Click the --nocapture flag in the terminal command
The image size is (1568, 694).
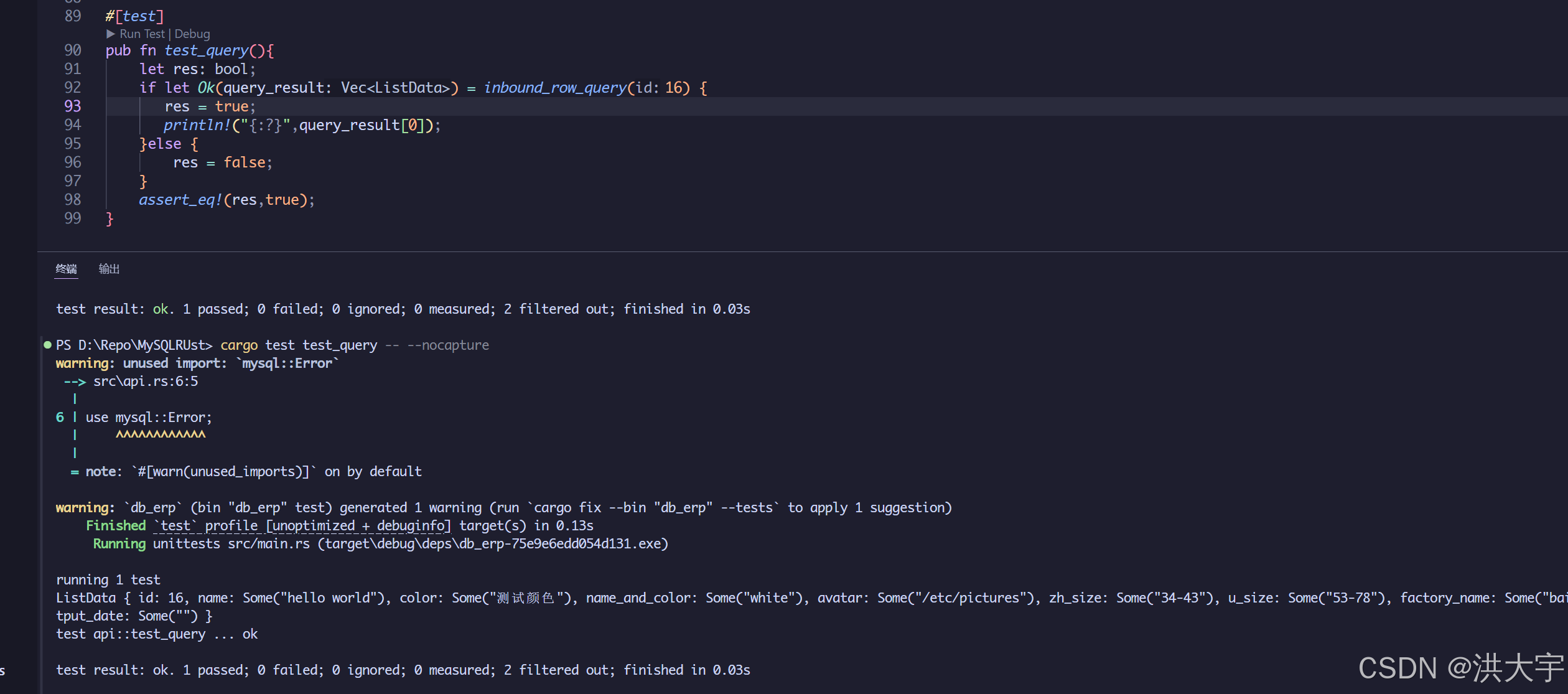(x=448, y=345)
